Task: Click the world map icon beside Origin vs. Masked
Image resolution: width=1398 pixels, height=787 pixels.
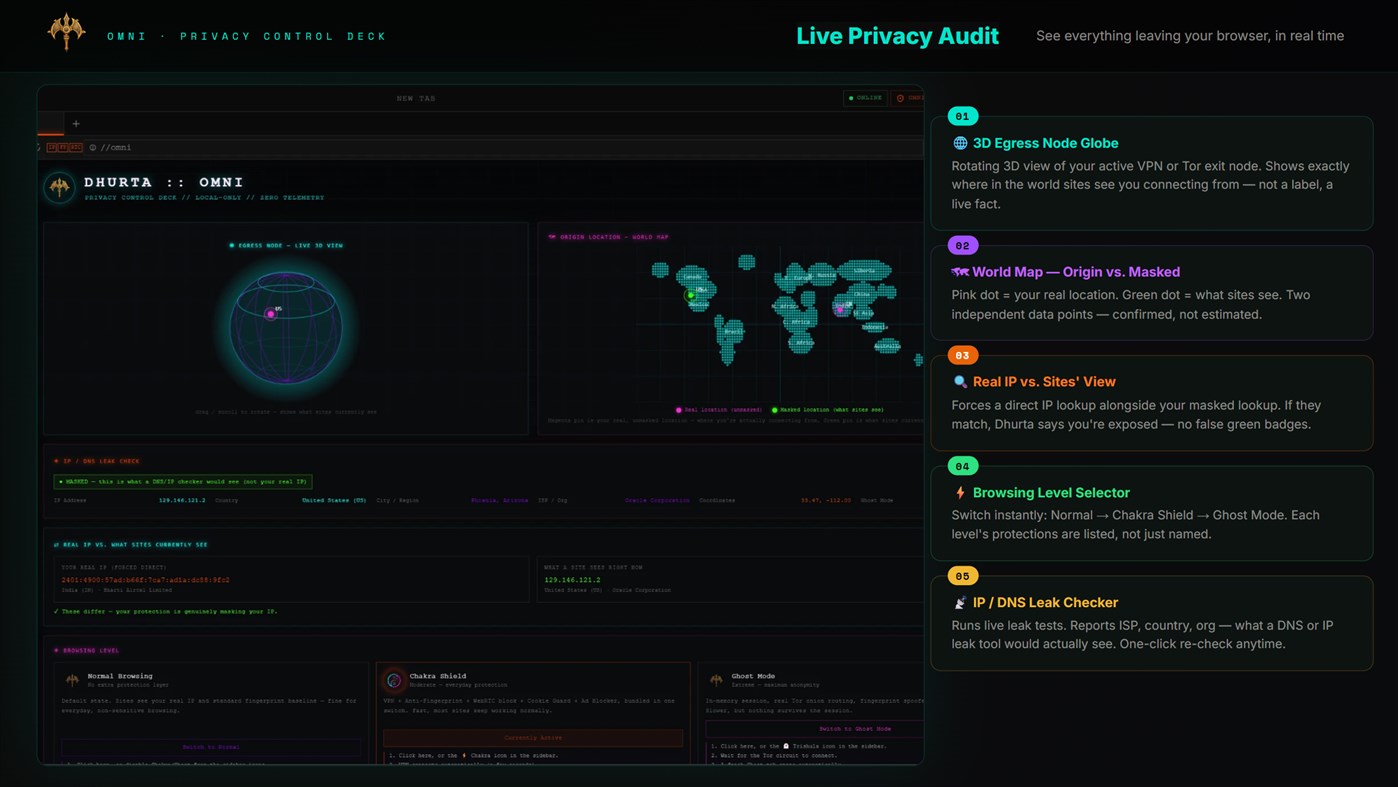Action: (960, 272)
